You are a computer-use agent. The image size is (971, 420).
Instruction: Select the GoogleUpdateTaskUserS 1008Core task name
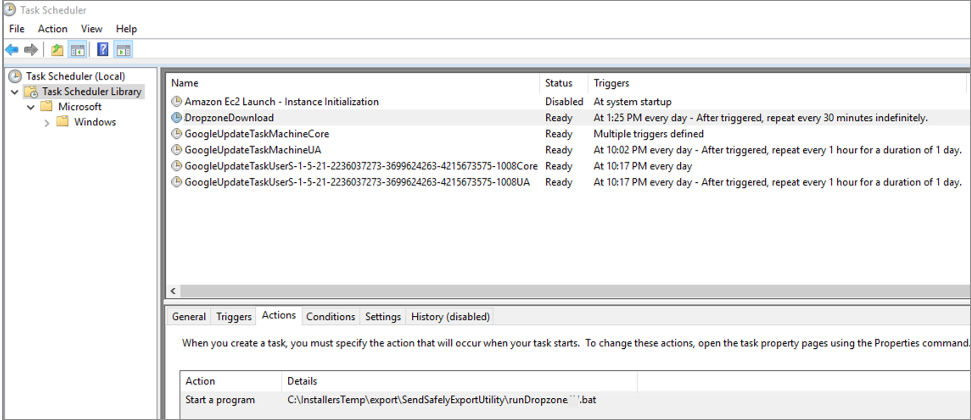pos(360,166)
